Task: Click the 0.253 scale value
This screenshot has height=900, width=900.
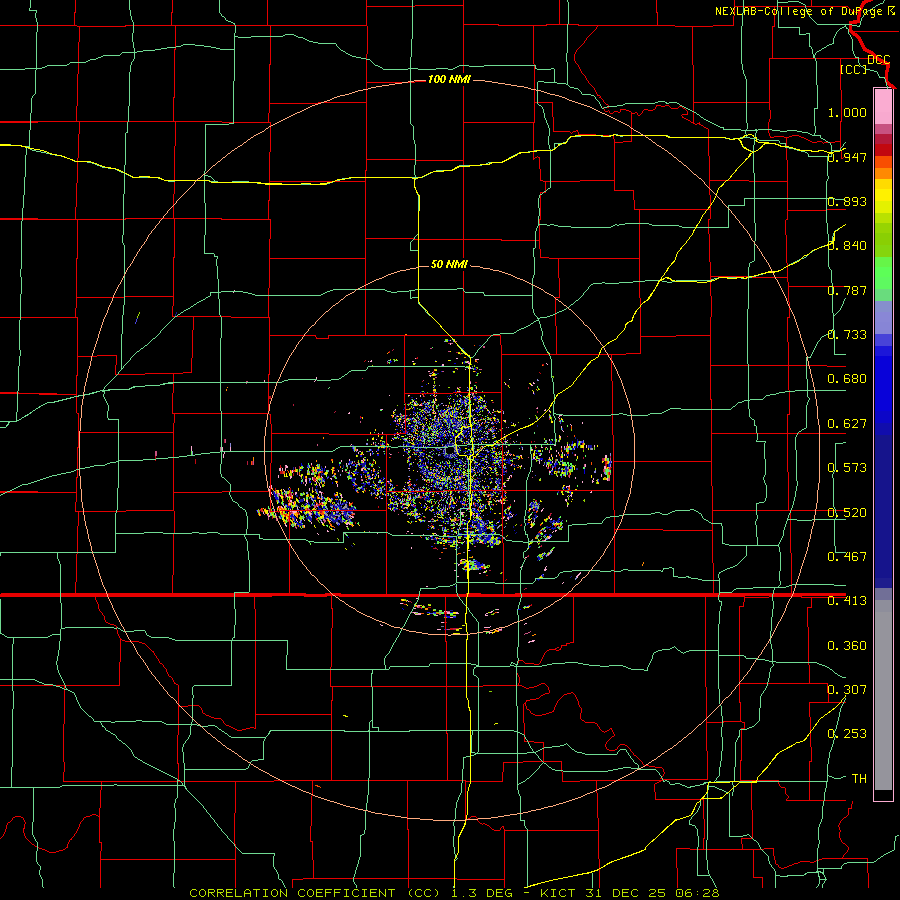Action: (x=847, y=734)
